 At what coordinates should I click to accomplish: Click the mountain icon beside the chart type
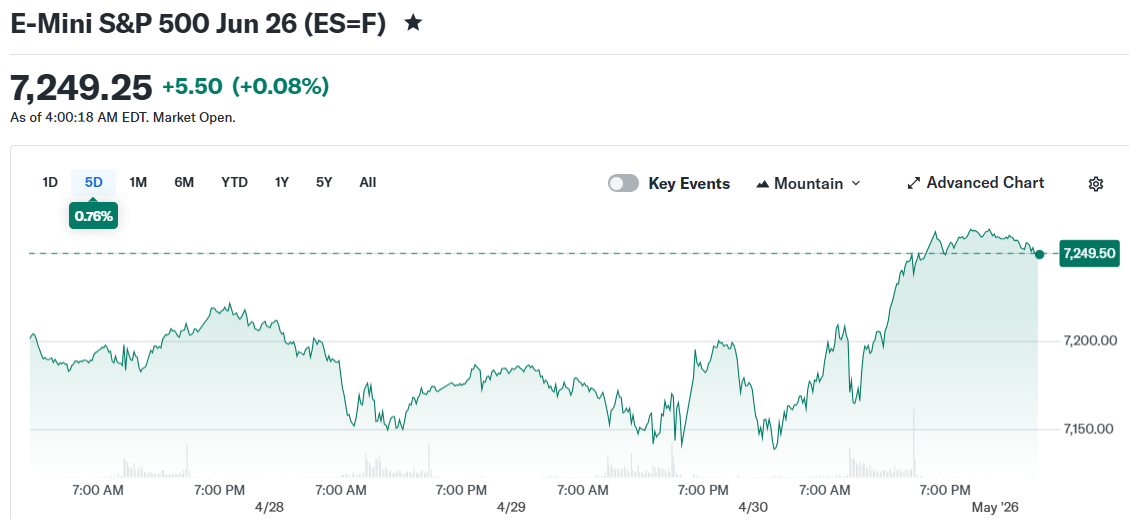pos(763,184)
